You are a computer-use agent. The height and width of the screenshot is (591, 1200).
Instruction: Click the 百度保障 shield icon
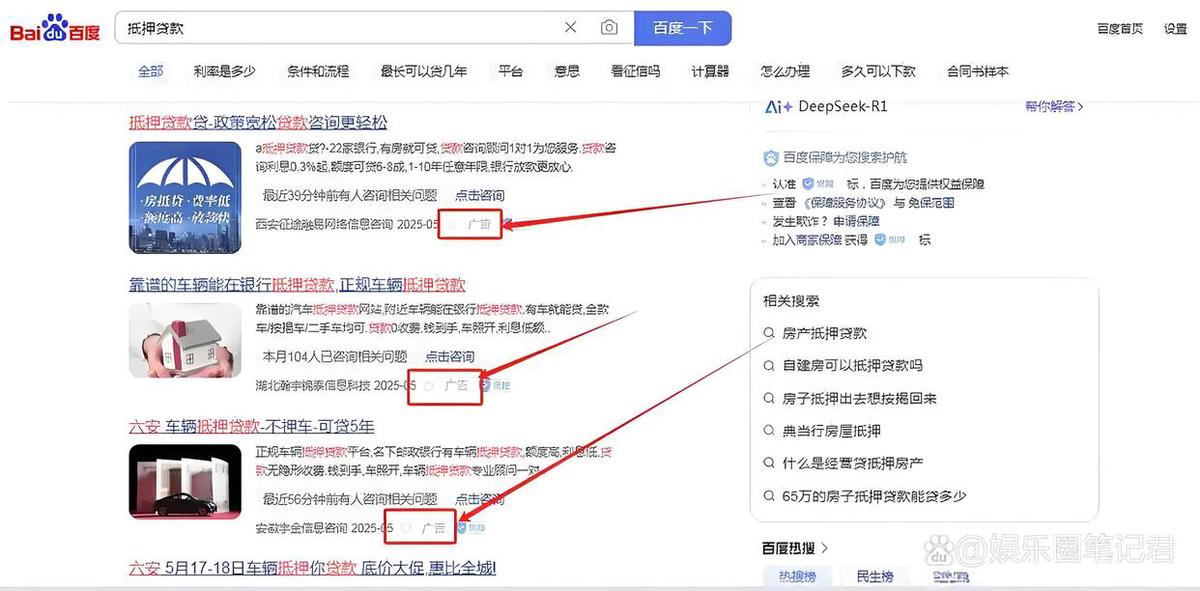tap(770, 158)
